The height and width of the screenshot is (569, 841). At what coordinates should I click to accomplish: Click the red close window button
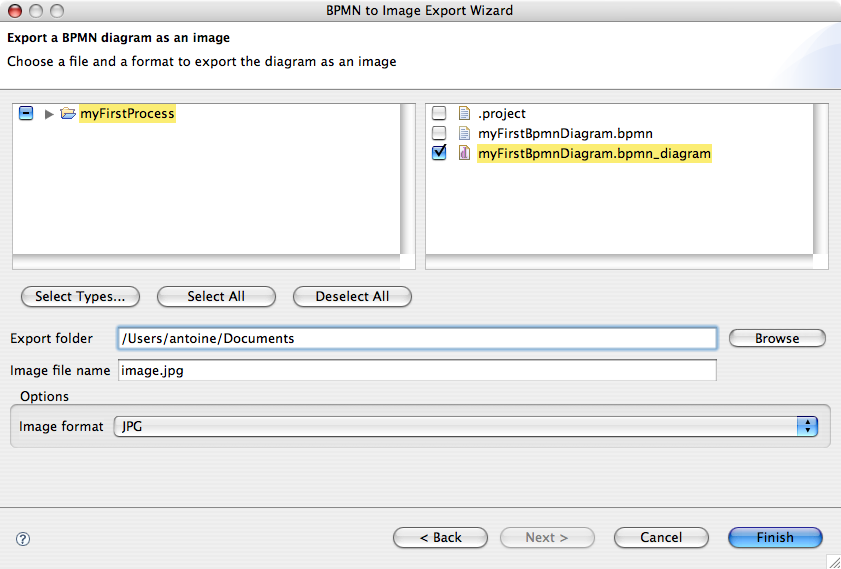click(x=15, y=11)
